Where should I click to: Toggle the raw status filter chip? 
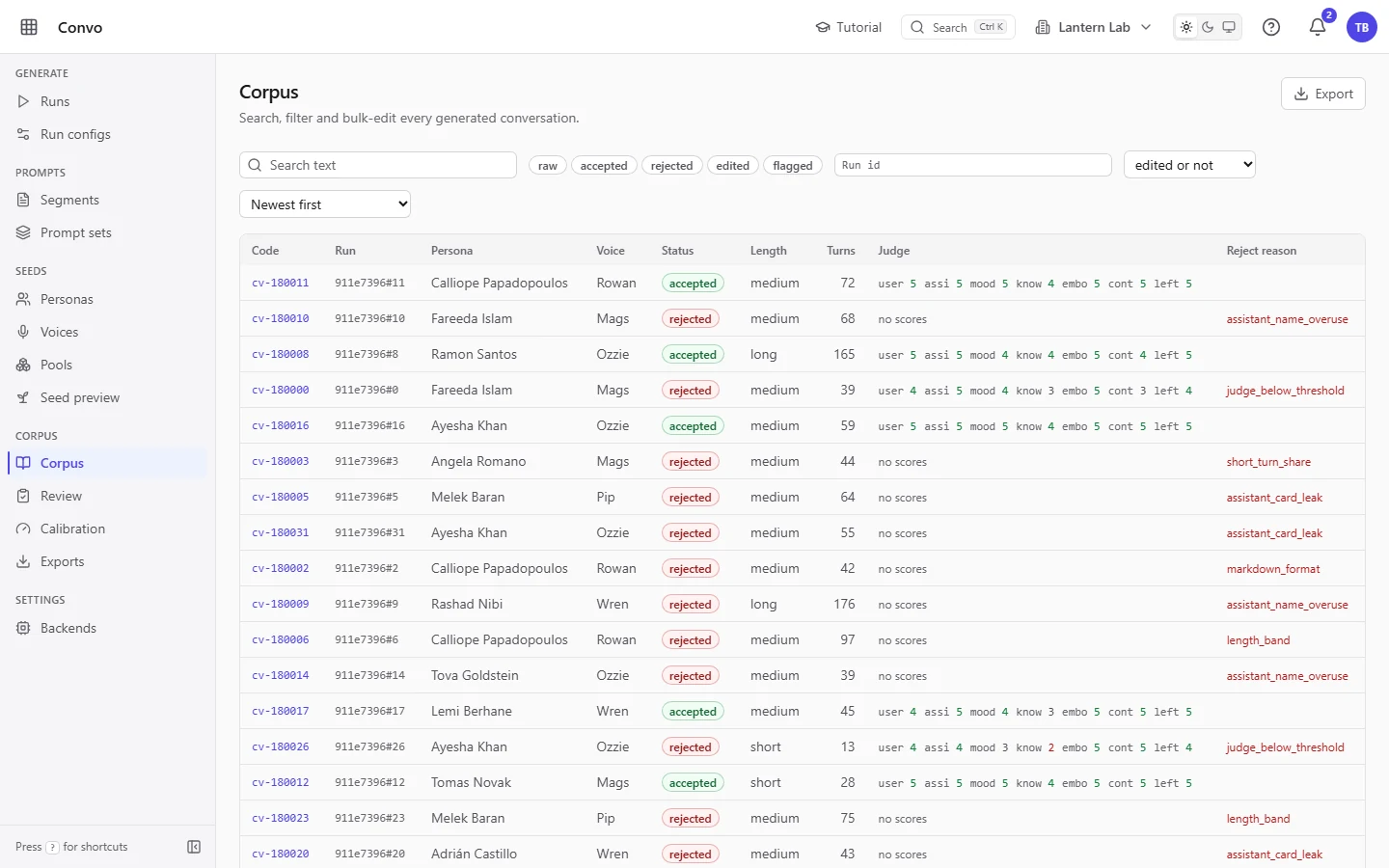coord(548,166)
